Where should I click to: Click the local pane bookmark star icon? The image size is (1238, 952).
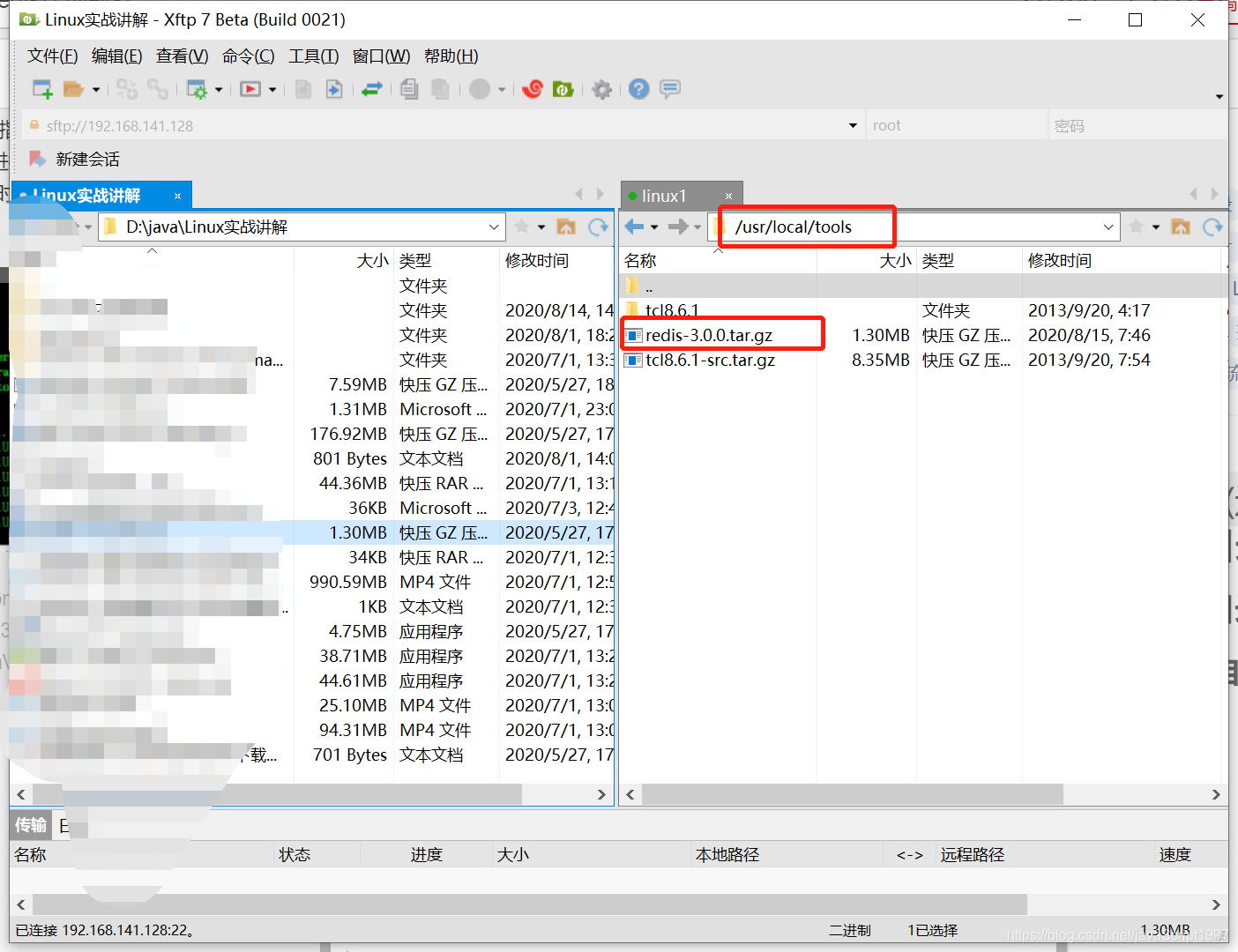pyautogui.click(x=522, y=227)
